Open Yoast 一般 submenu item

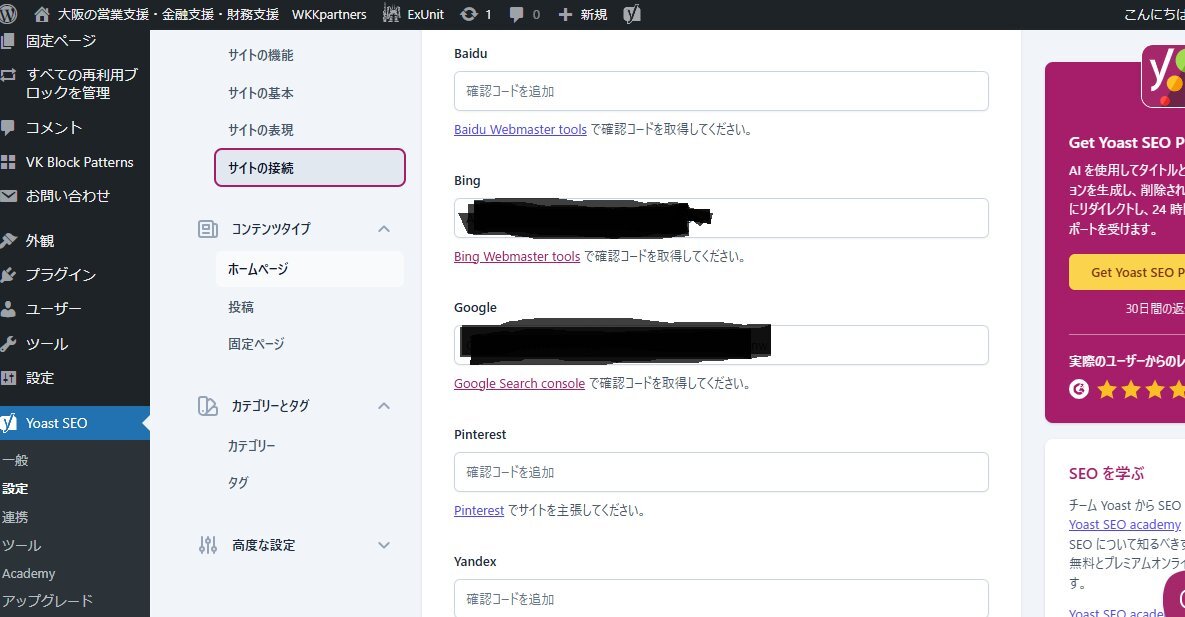tap(15, 460)
